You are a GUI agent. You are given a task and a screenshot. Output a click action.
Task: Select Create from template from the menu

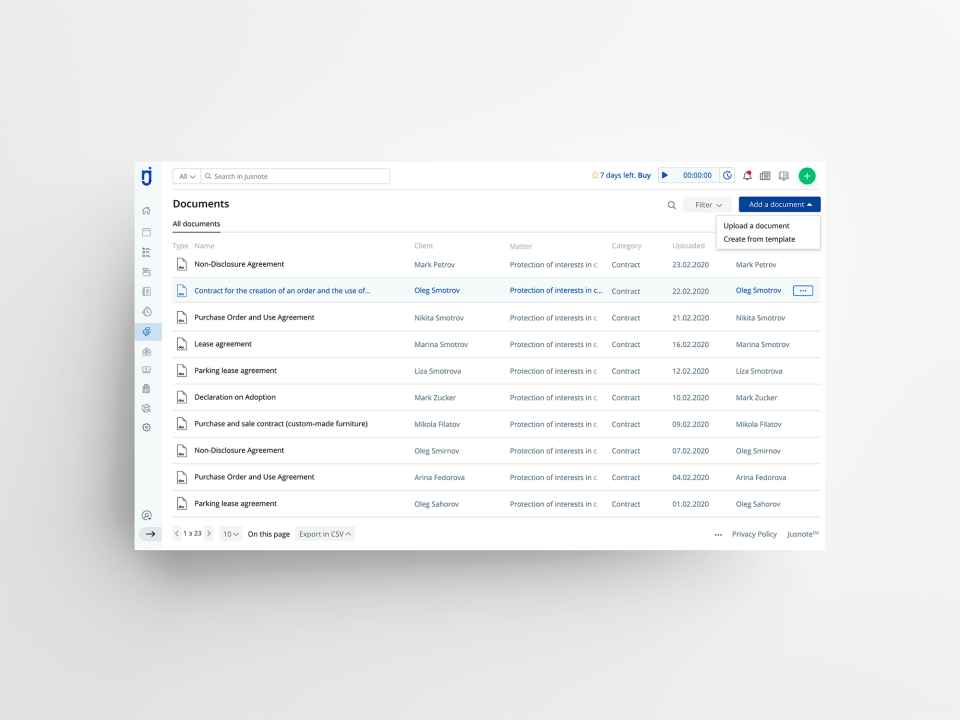coord(757,239)
